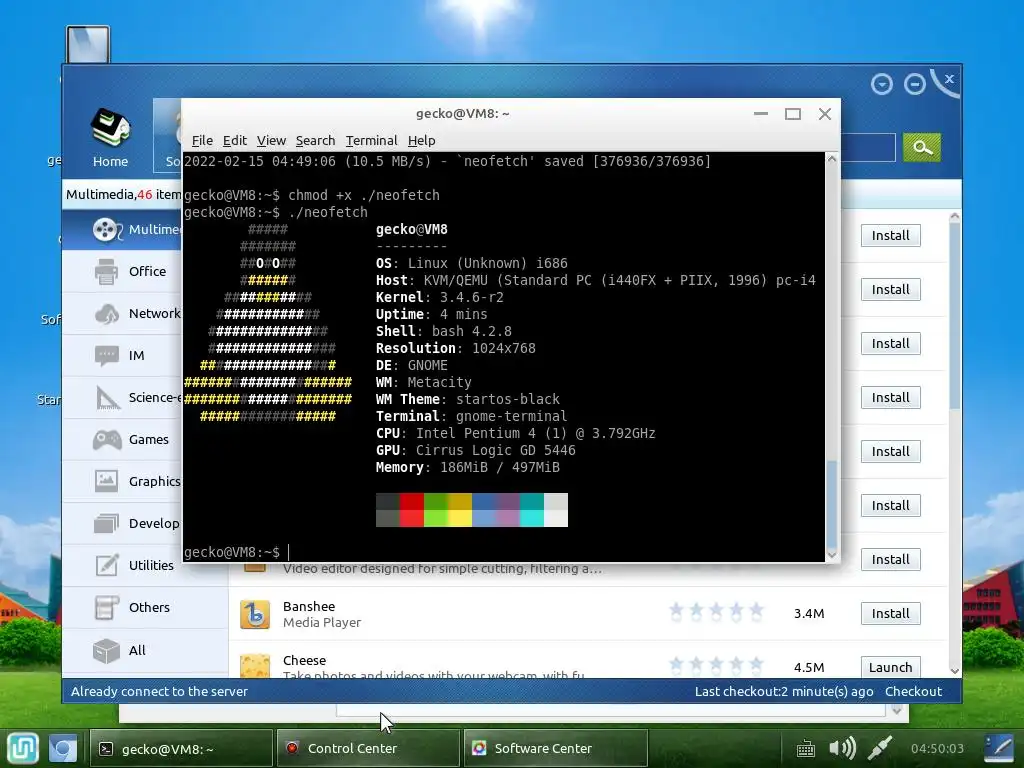Click the show desktop icon at taskbar end

[999, 748]
